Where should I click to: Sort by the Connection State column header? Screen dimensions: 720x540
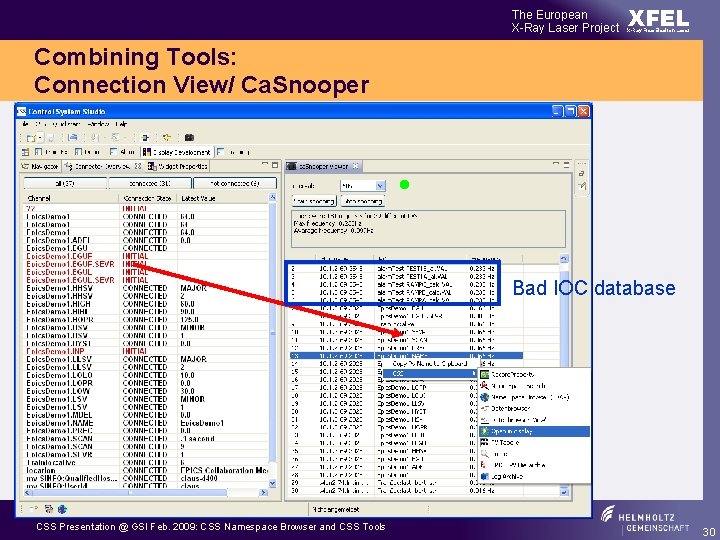[148, 198]
